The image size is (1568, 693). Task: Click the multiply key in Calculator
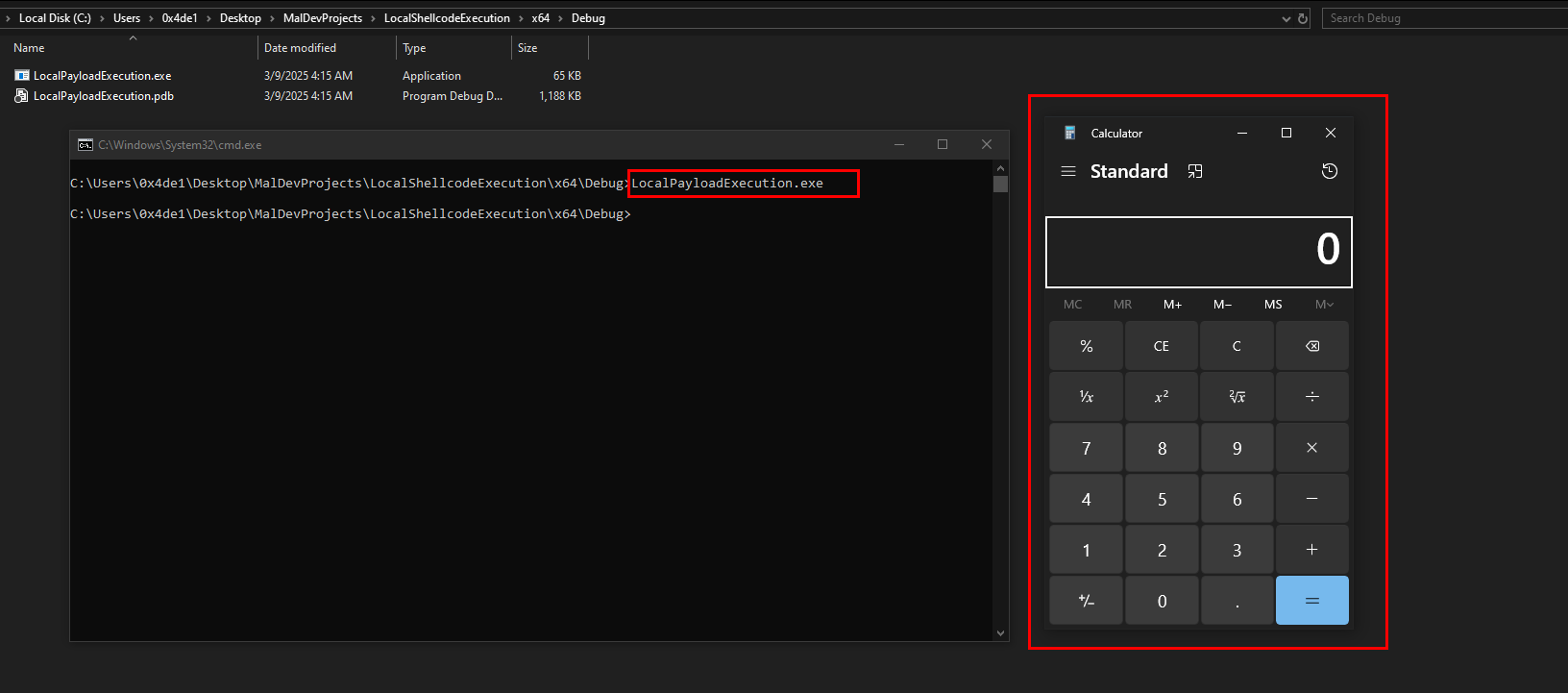click(1312, 448)
